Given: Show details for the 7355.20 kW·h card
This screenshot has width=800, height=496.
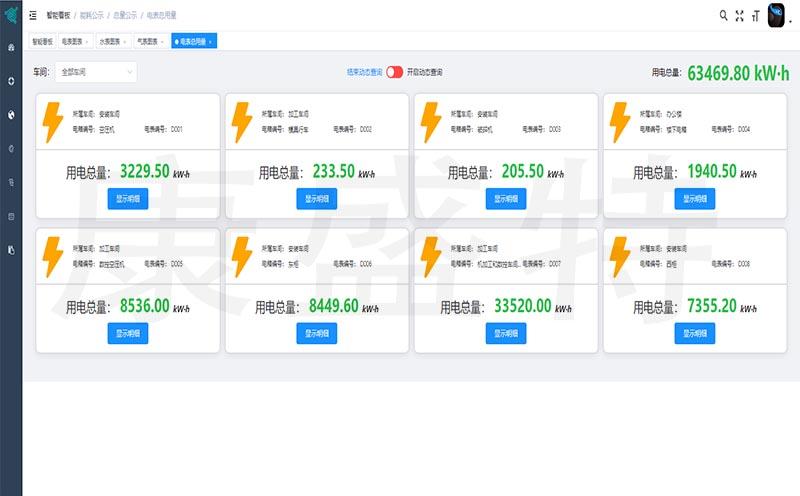Looking at the screenshot, I should [x=695, y=333].
